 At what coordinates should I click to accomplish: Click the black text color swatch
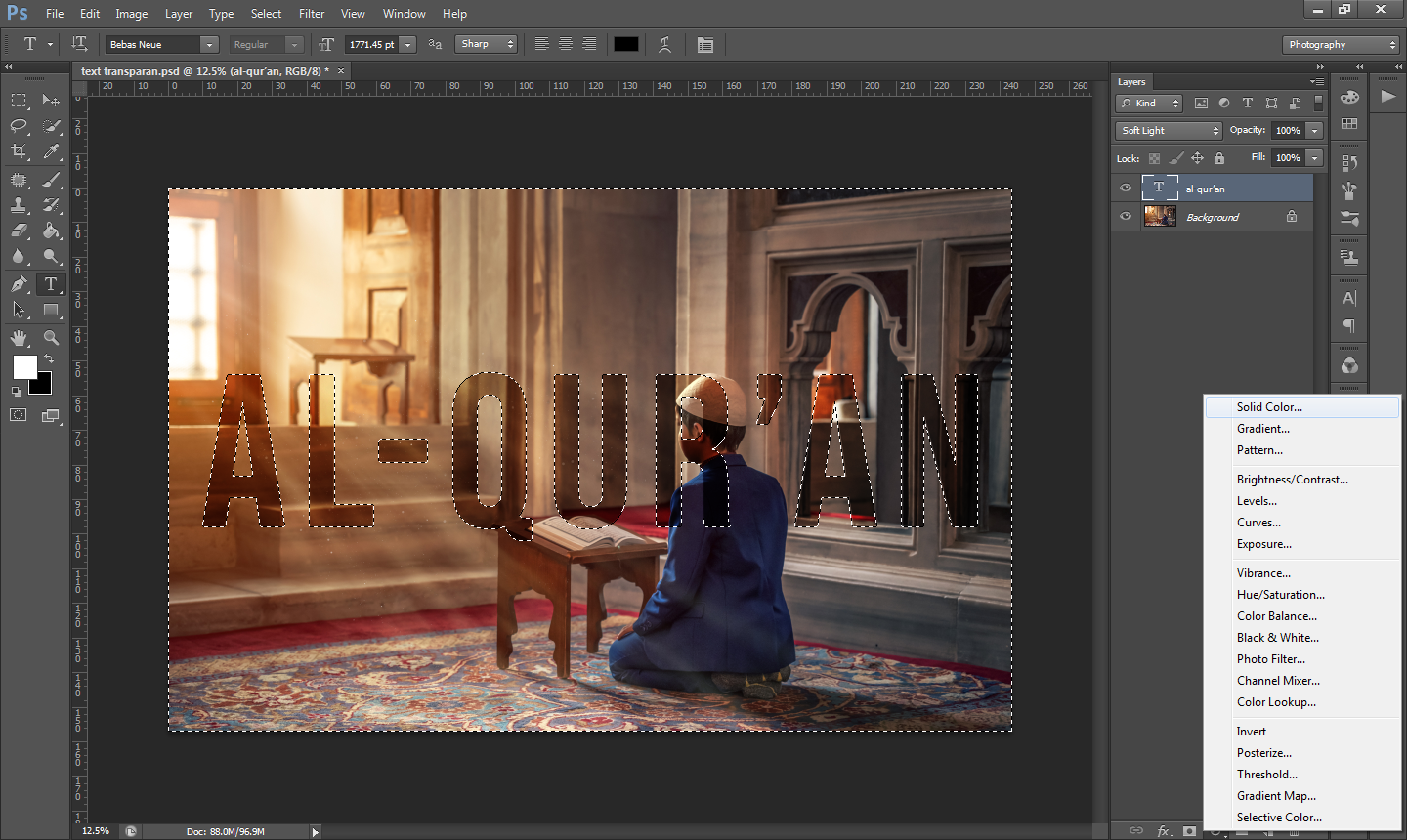tap(626, 45)
